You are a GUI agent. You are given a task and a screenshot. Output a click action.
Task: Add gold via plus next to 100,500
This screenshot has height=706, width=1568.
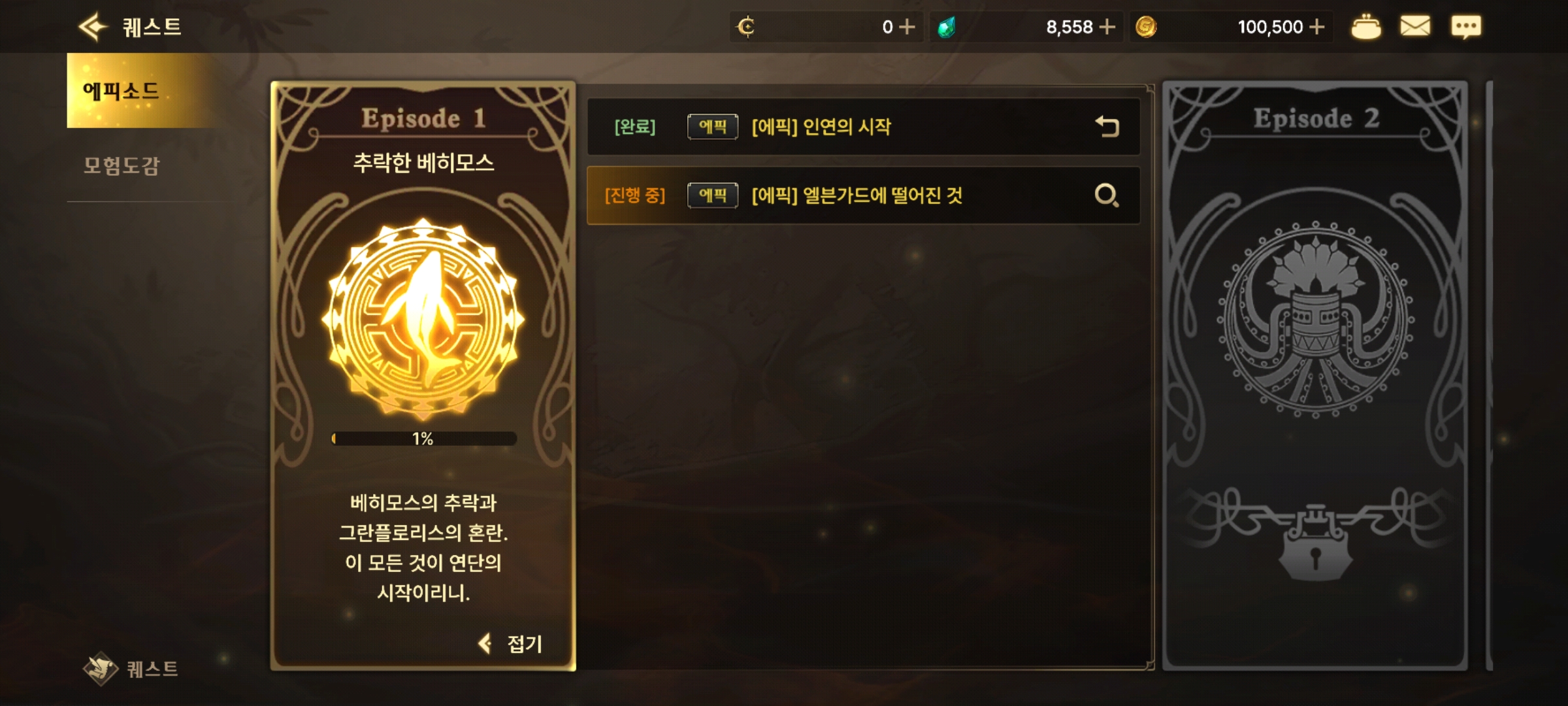pyautogui.click(x=1317, y=27)
